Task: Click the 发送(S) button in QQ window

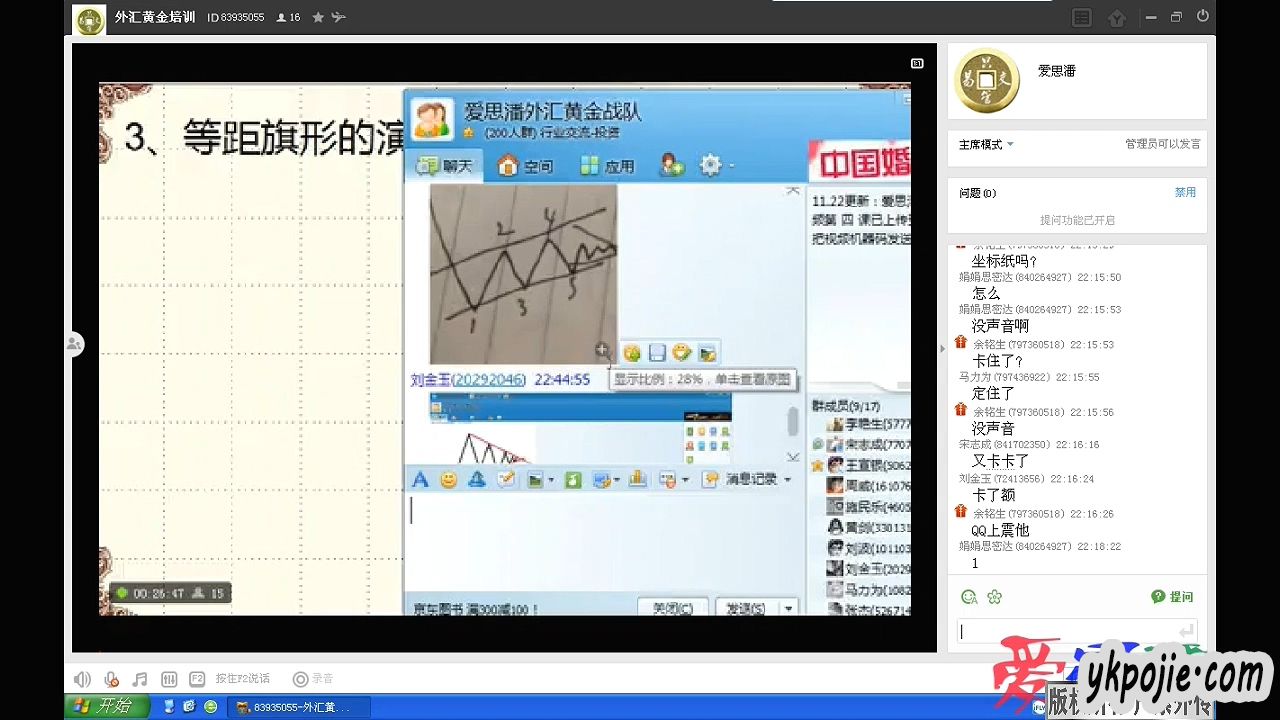Action: click(x=746, y=608)
